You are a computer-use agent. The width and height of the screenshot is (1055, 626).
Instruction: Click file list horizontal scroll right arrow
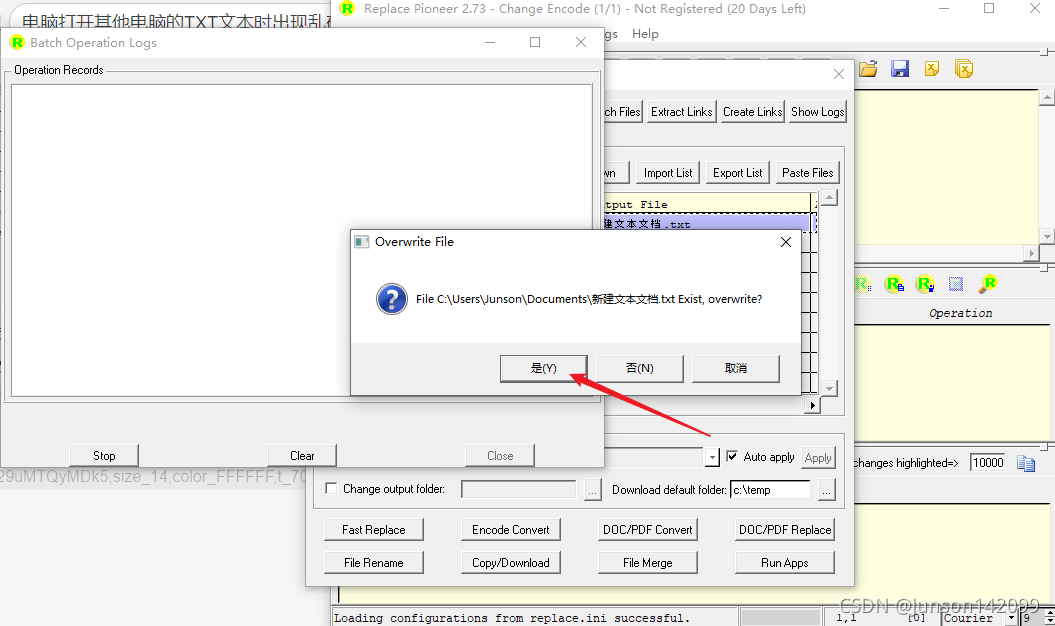pyautogui.click(x=812, y=405)
